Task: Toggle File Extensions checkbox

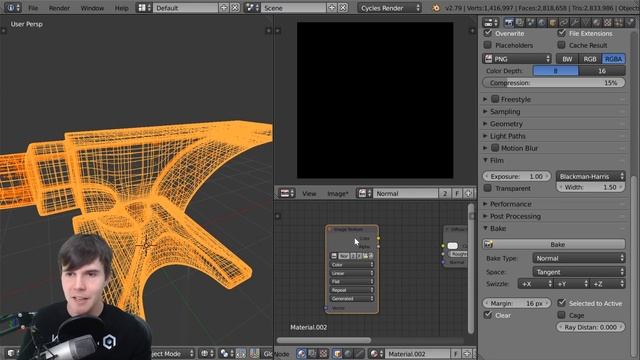Action: coord(562,33)
